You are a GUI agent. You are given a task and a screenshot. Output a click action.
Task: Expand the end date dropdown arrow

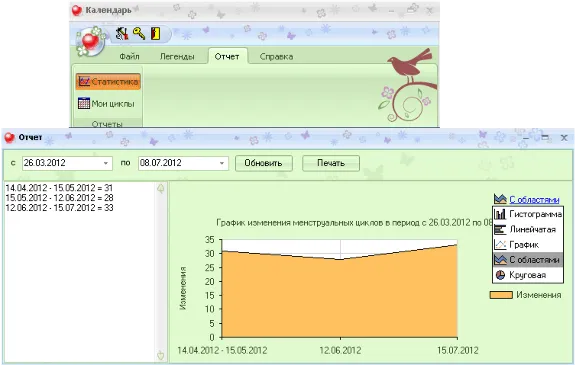[222, 163]
